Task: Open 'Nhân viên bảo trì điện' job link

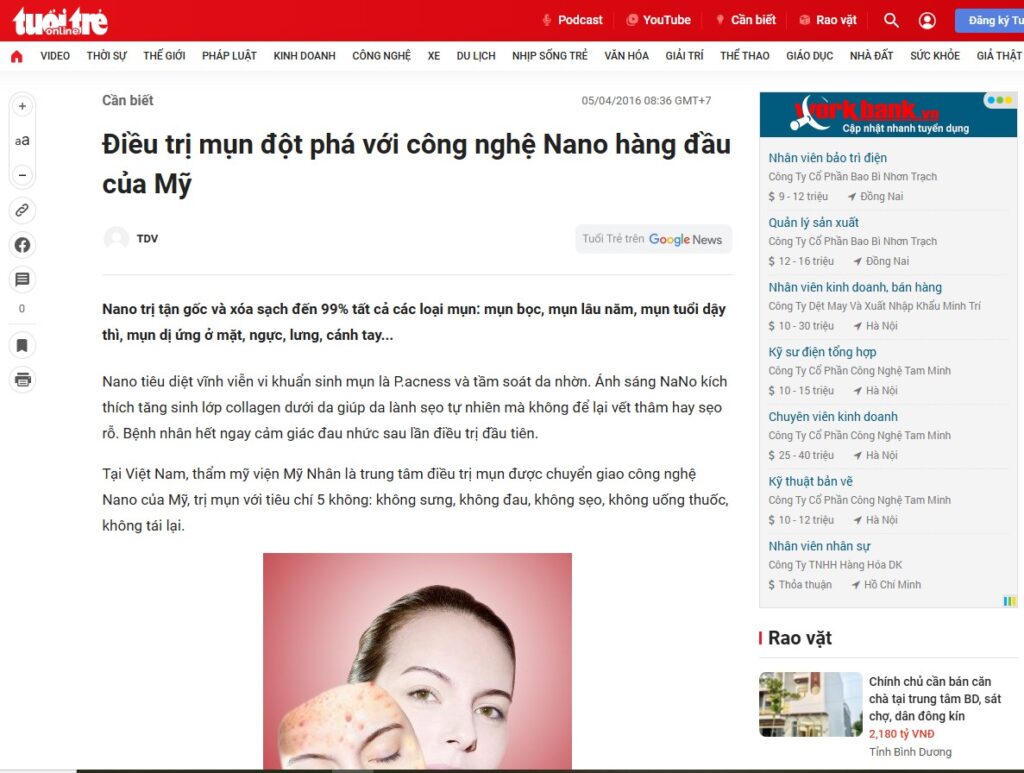Action: (x=827, y=158)
